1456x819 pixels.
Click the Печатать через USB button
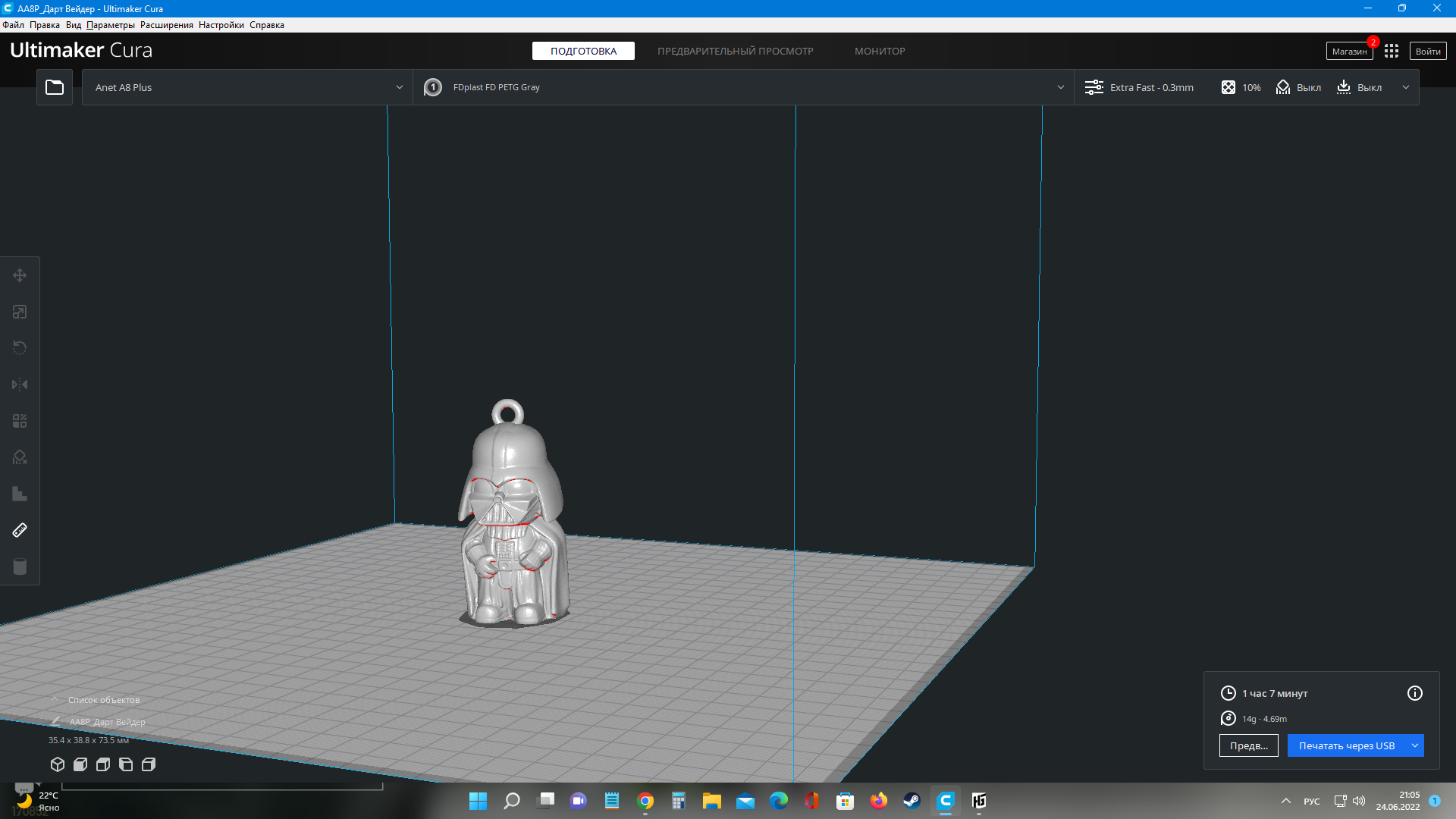1346,745
